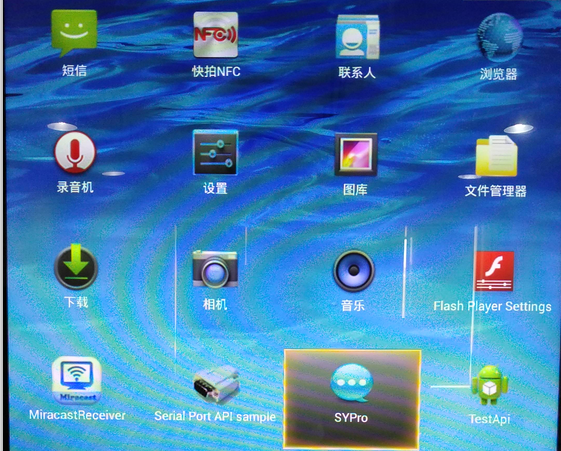Open the TestApi Android app

coord(489,385)
